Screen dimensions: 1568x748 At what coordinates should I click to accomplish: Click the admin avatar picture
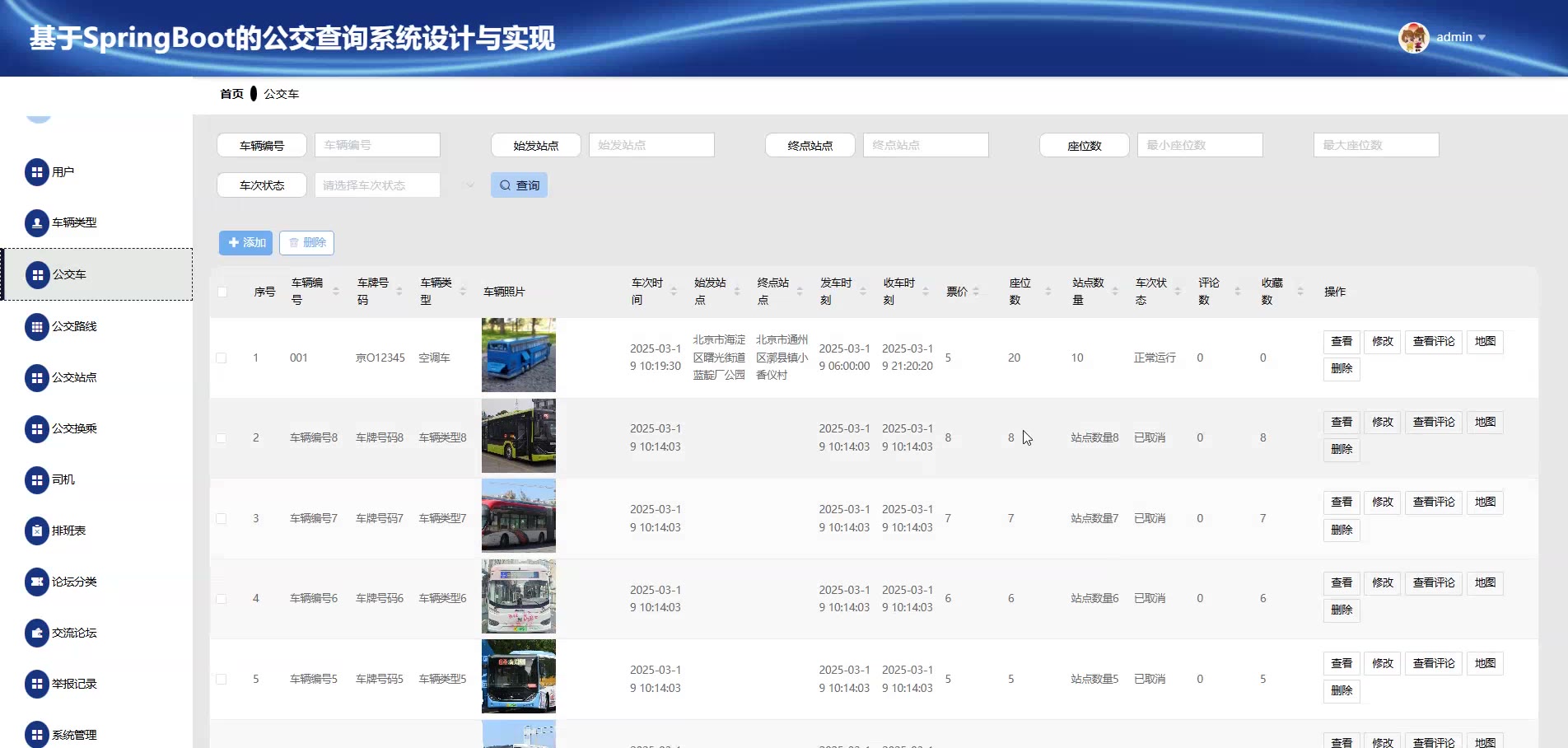1413,38
